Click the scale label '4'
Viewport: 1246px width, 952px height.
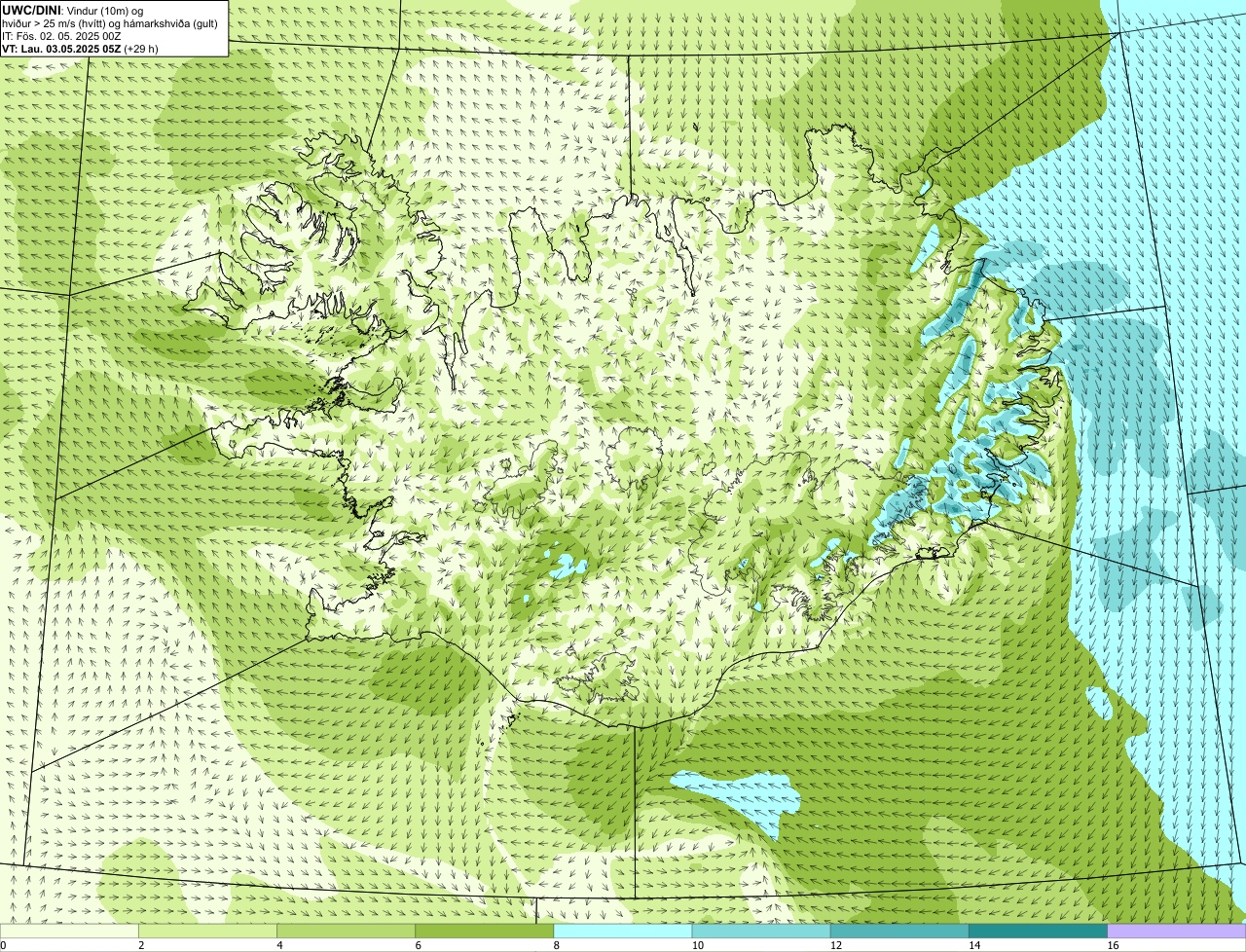[x=279, y=945]
